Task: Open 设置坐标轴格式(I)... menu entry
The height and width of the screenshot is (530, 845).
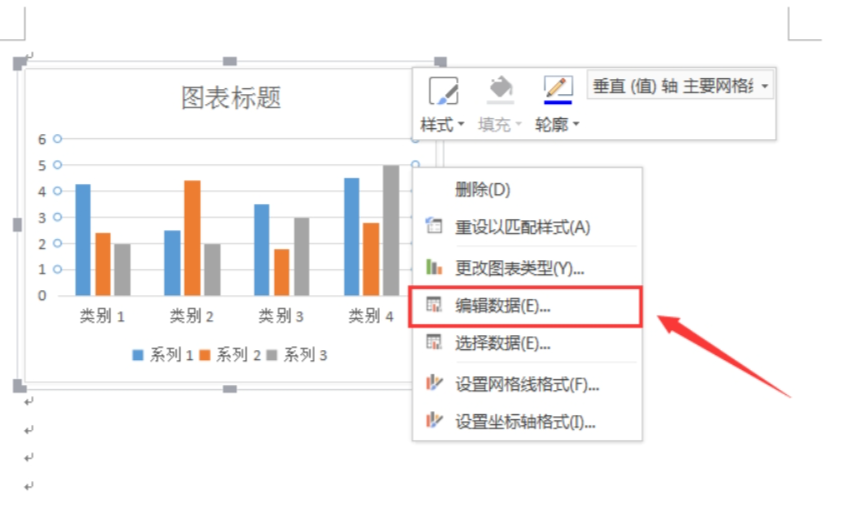Action: (527, 422)
